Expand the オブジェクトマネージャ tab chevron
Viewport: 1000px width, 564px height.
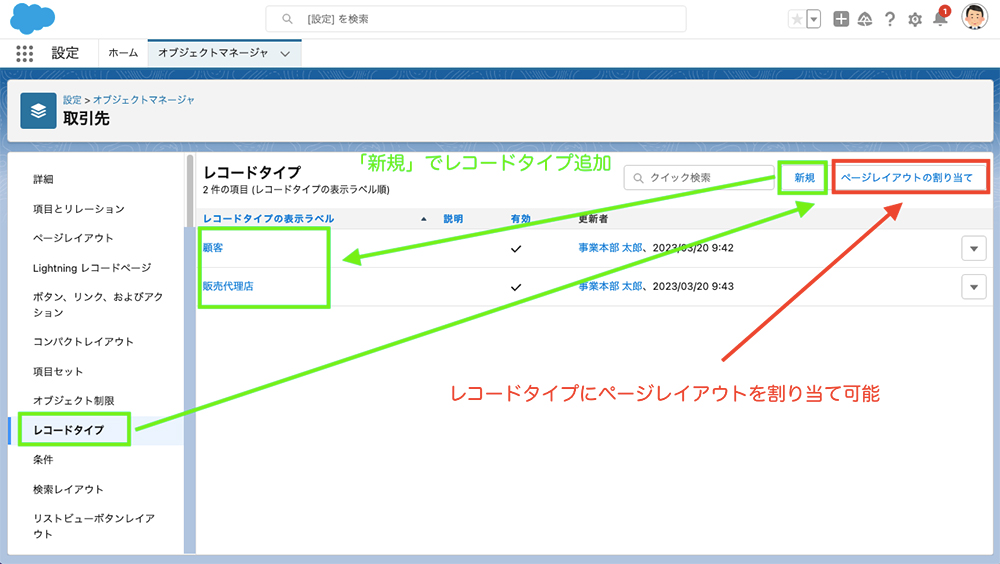pos(285,54)
